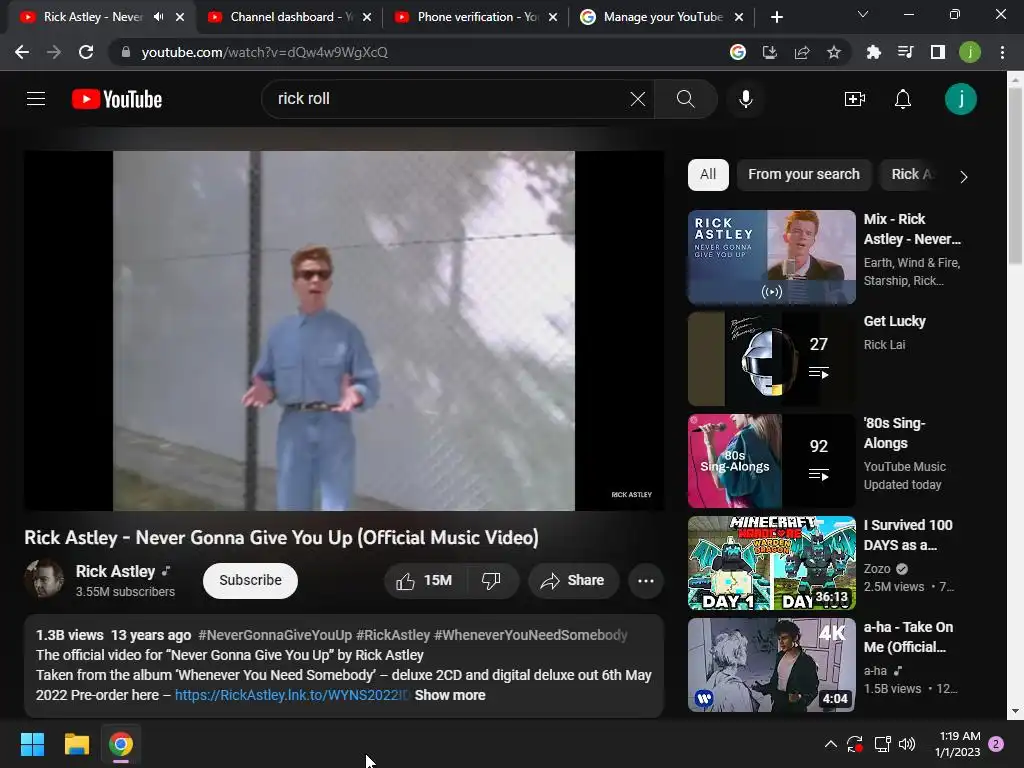
Task: Open the clock and date in taskbar
Action: point(957,744)
